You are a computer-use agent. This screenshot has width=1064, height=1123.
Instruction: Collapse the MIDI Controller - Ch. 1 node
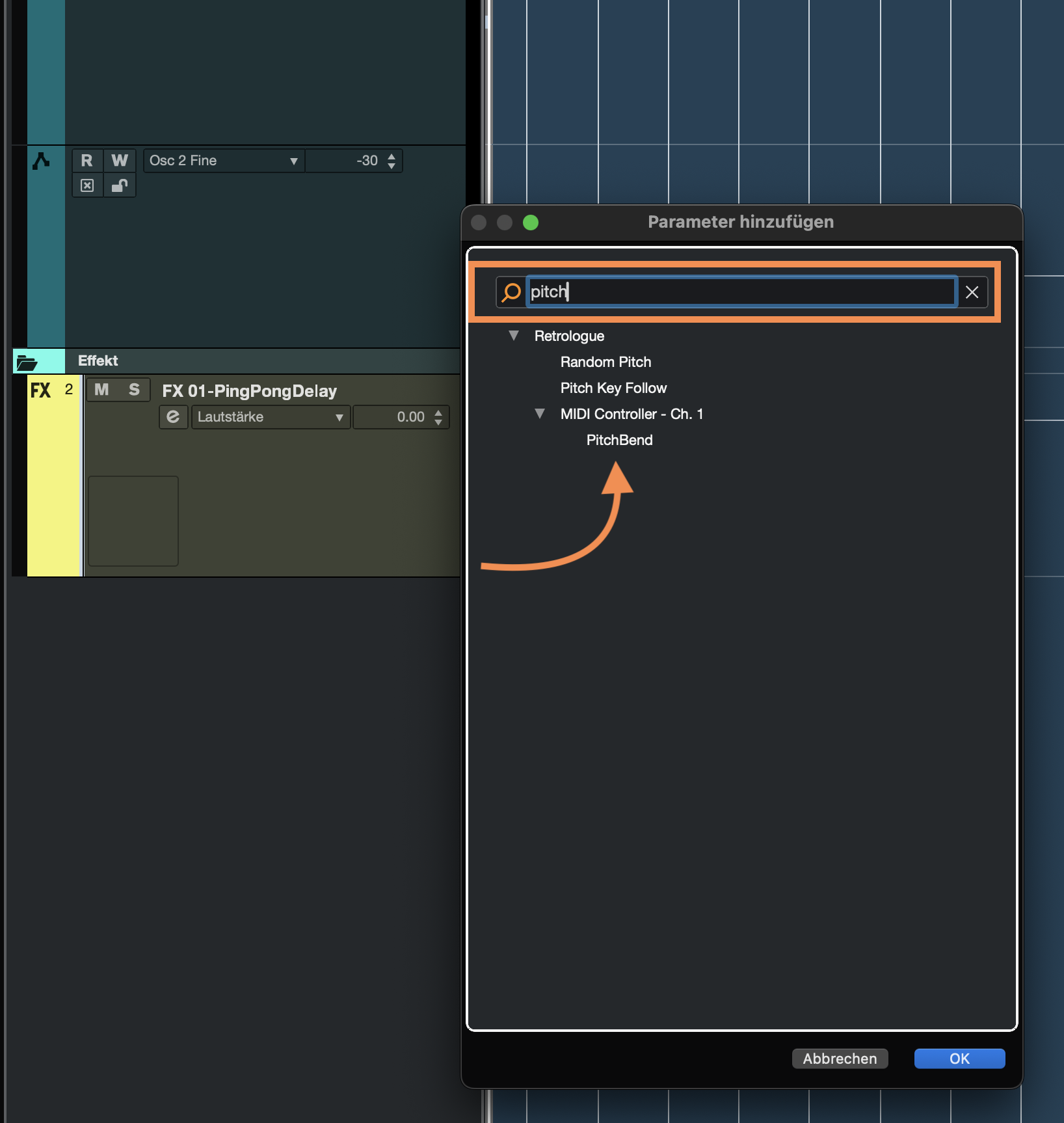(540, 414)
